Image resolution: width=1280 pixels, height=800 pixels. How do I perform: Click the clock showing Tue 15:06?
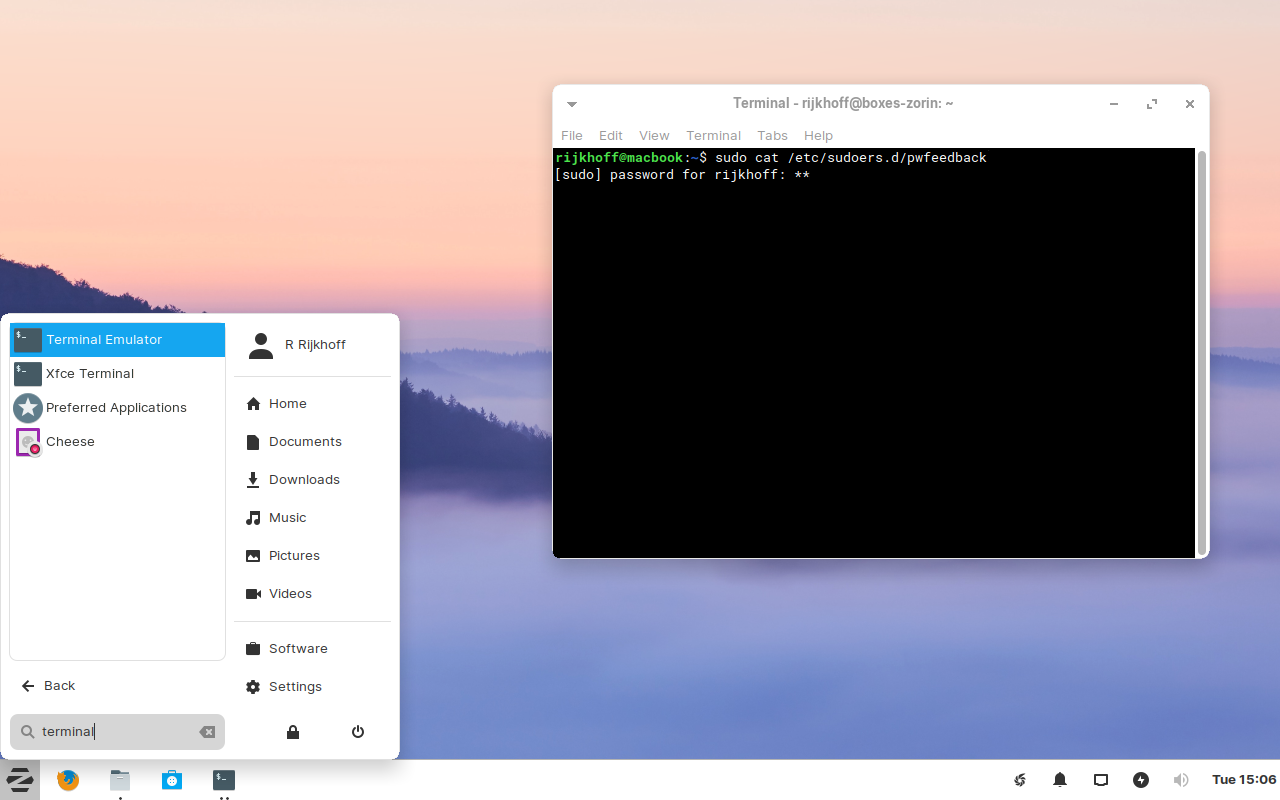[x=1244, y=780]
